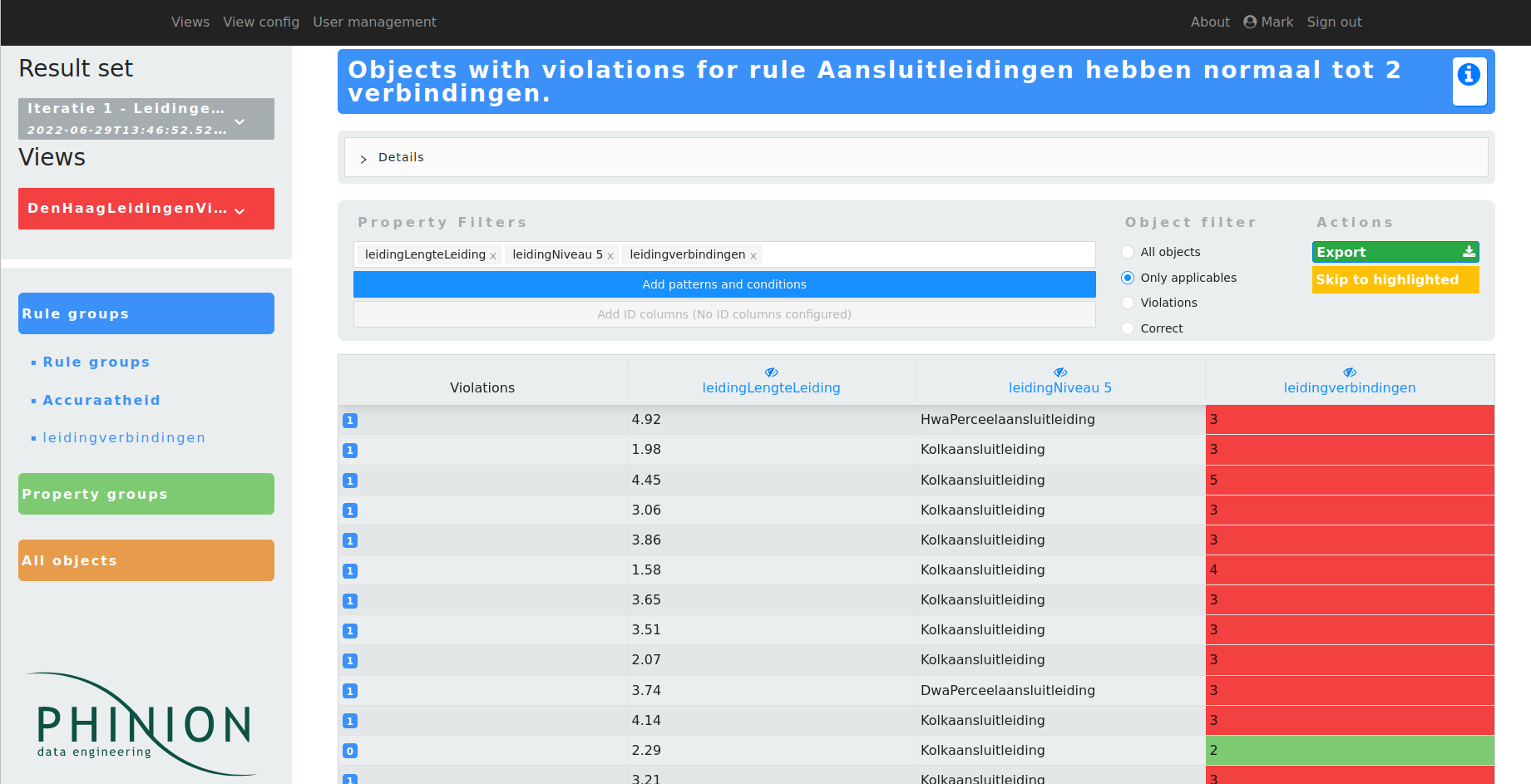Click violation badge in the 4.14 row
The height and width of the screenshot is (784, 1531).
pos(350,721)
